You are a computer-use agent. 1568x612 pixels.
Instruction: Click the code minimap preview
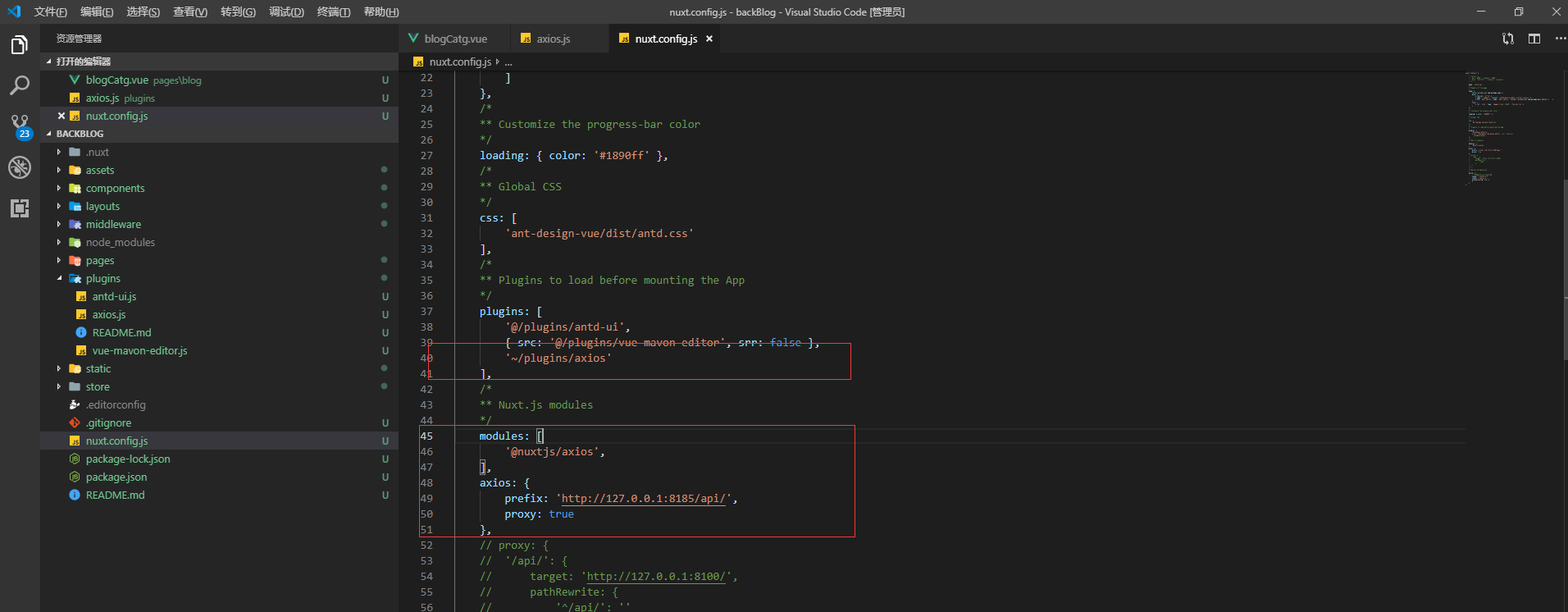(1509, 127)
